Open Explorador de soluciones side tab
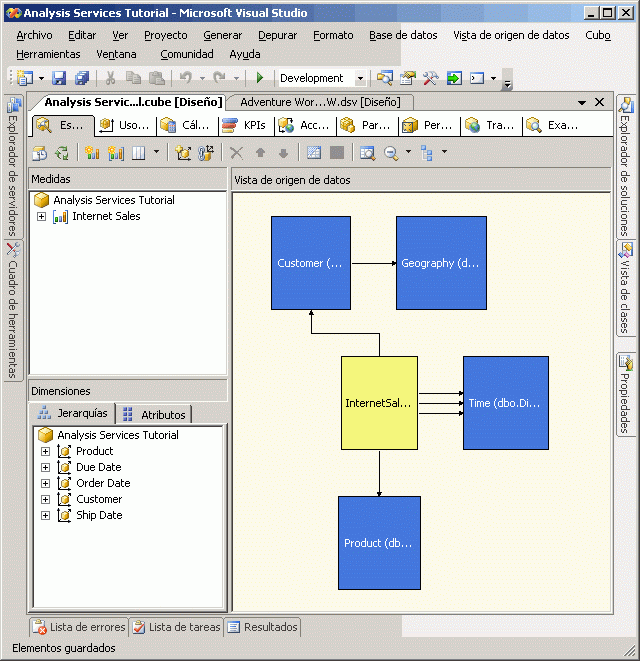Image resolution: width=640 pixels, height=661 pixels. [x=626, y=167]
